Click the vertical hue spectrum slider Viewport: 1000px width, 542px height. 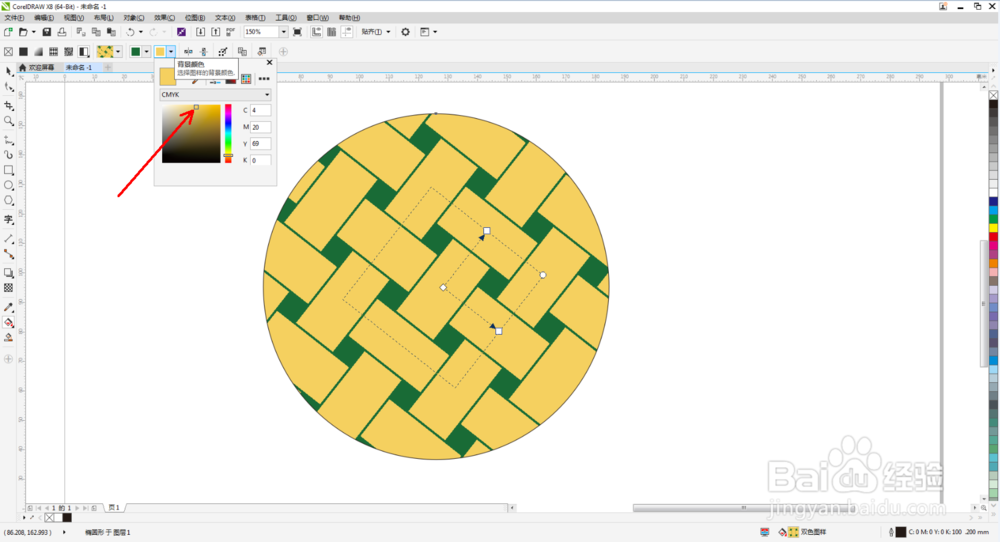coord(228,133)
